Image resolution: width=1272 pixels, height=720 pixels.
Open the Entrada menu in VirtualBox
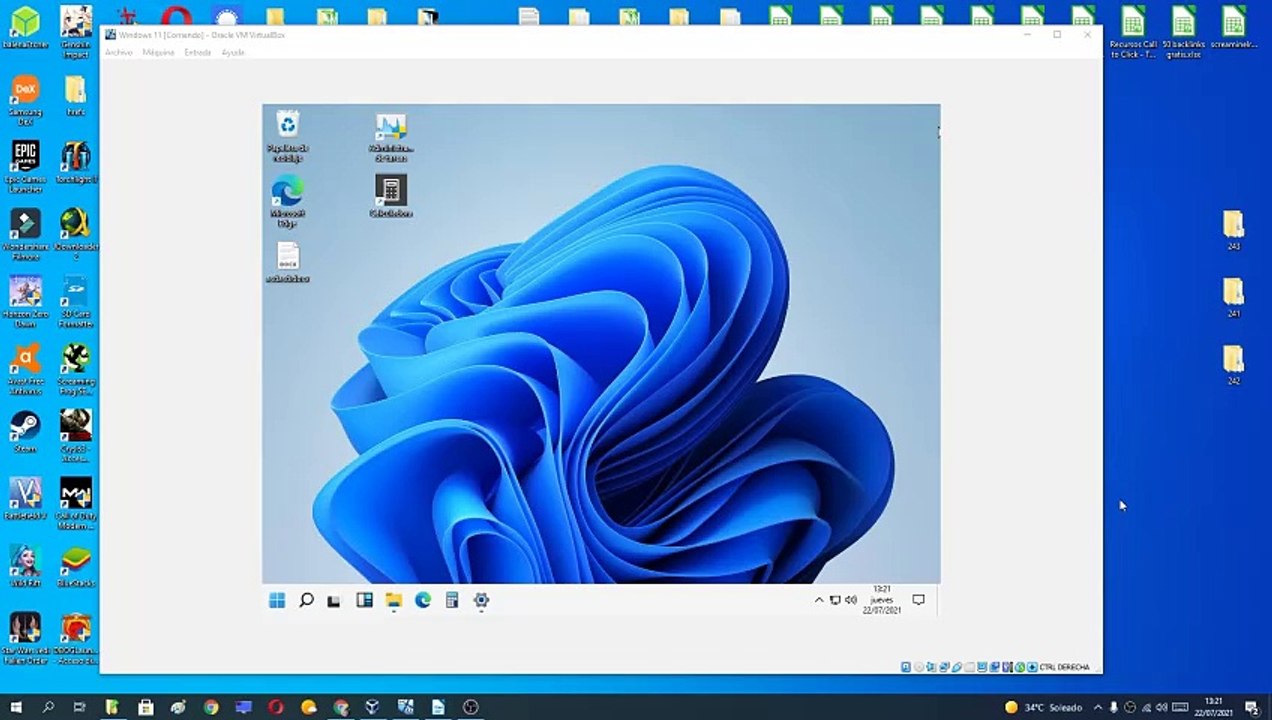pyautogui.click(x=197, y=52)
